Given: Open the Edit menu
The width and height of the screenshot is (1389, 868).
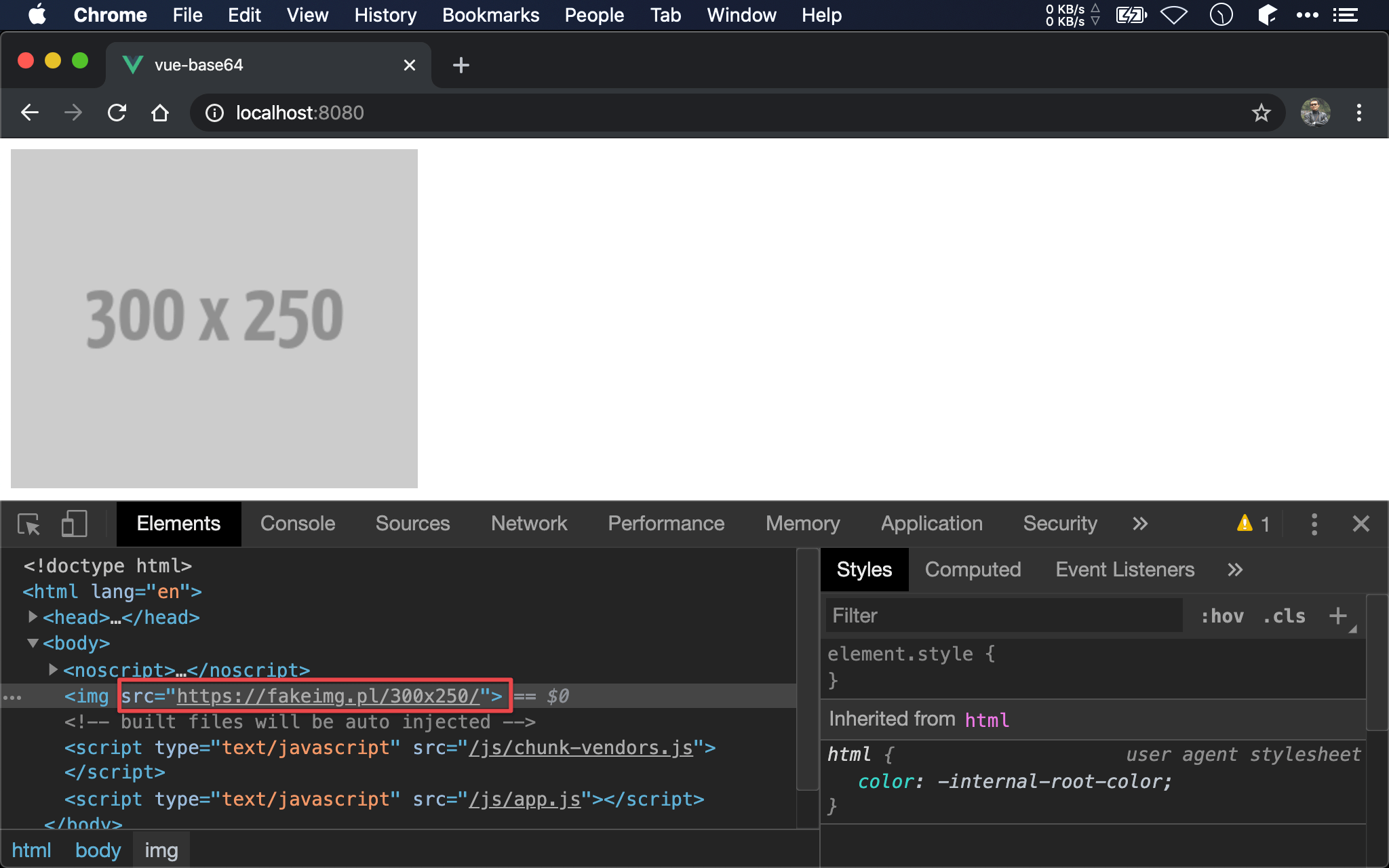Looking at the screenshot, I should (244, 15).
